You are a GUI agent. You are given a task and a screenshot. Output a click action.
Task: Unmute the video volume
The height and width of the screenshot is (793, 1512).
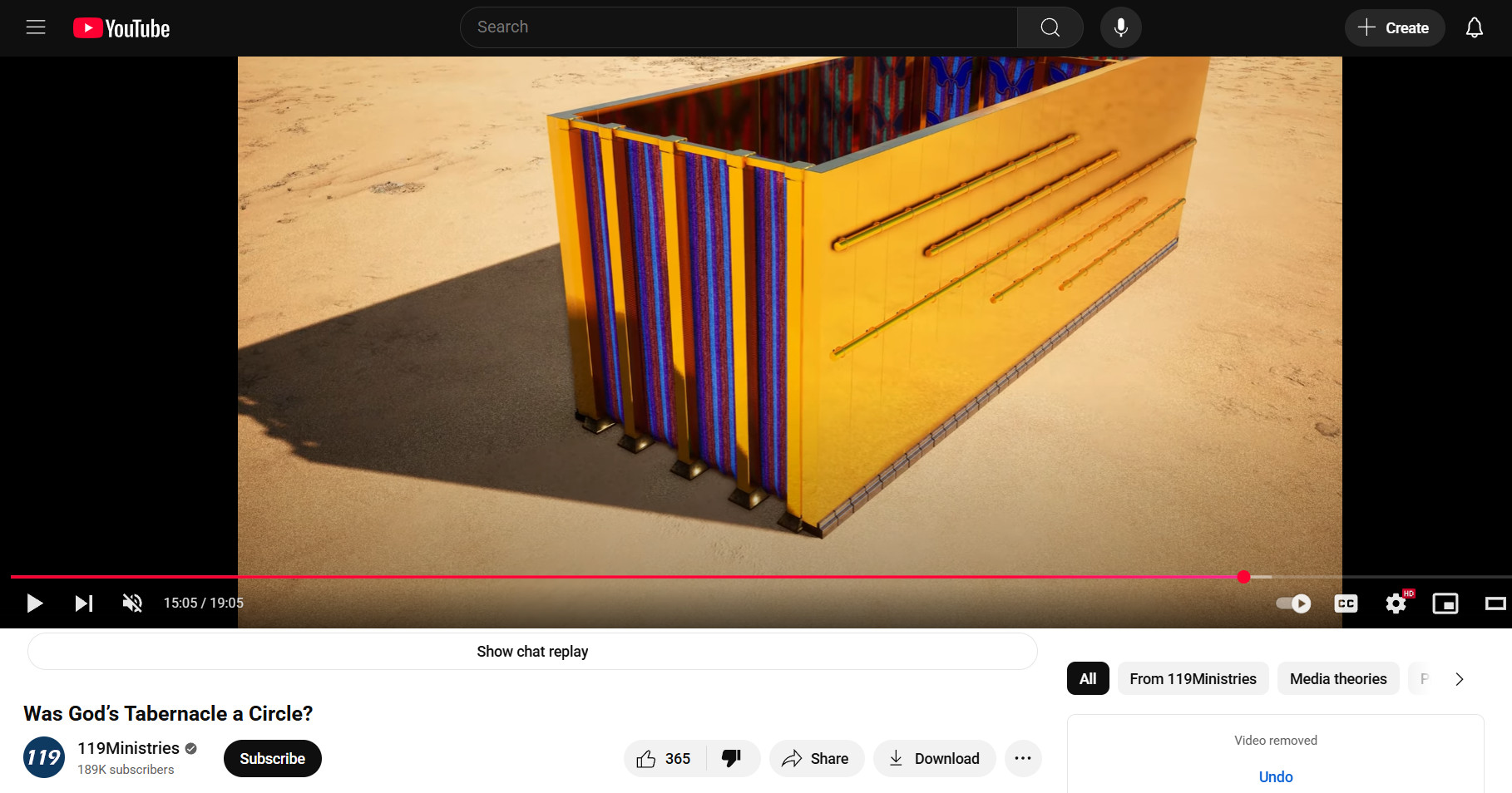coord(132,603)
